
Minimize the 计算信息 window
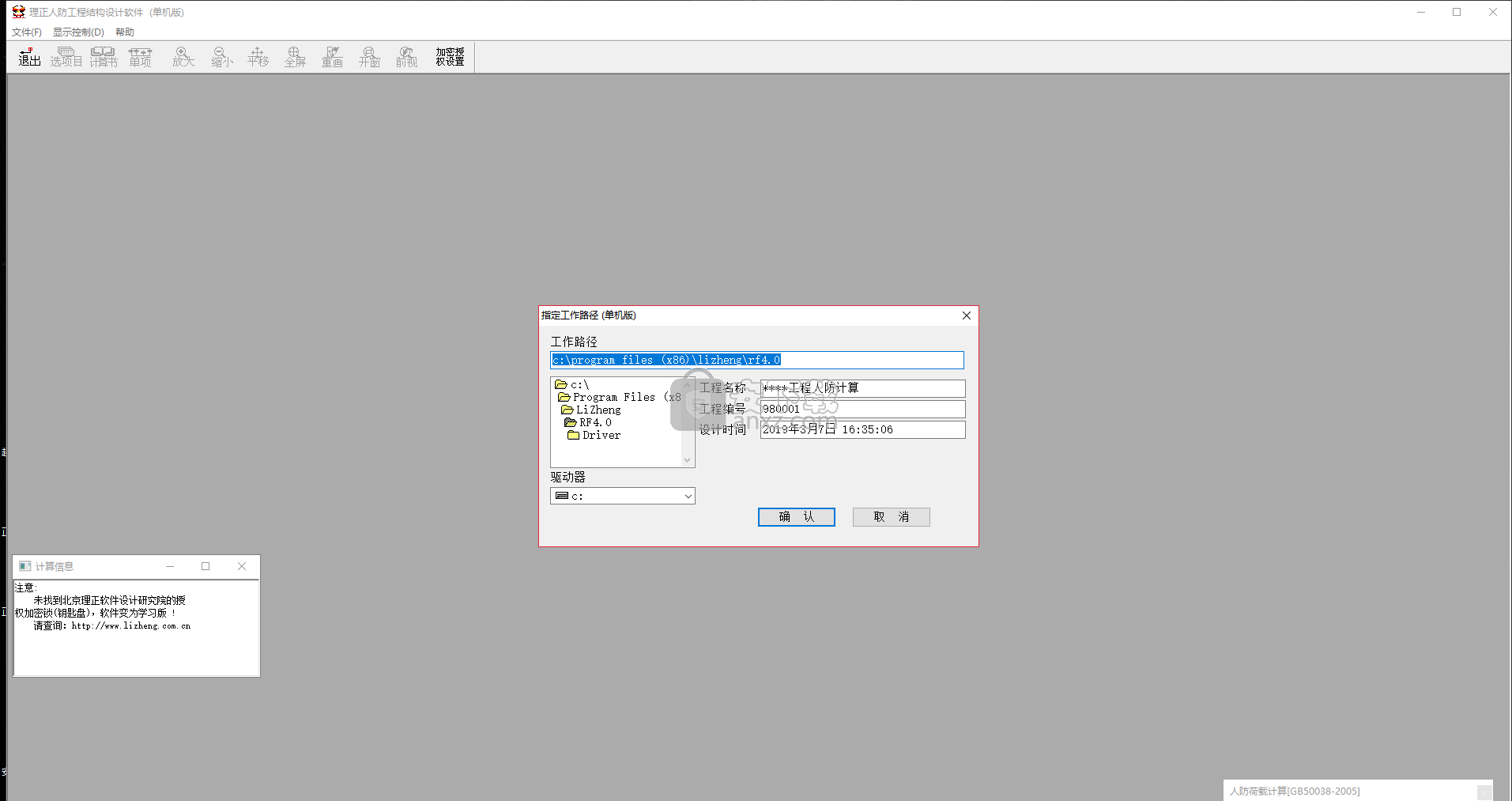[x=170, y=566]
